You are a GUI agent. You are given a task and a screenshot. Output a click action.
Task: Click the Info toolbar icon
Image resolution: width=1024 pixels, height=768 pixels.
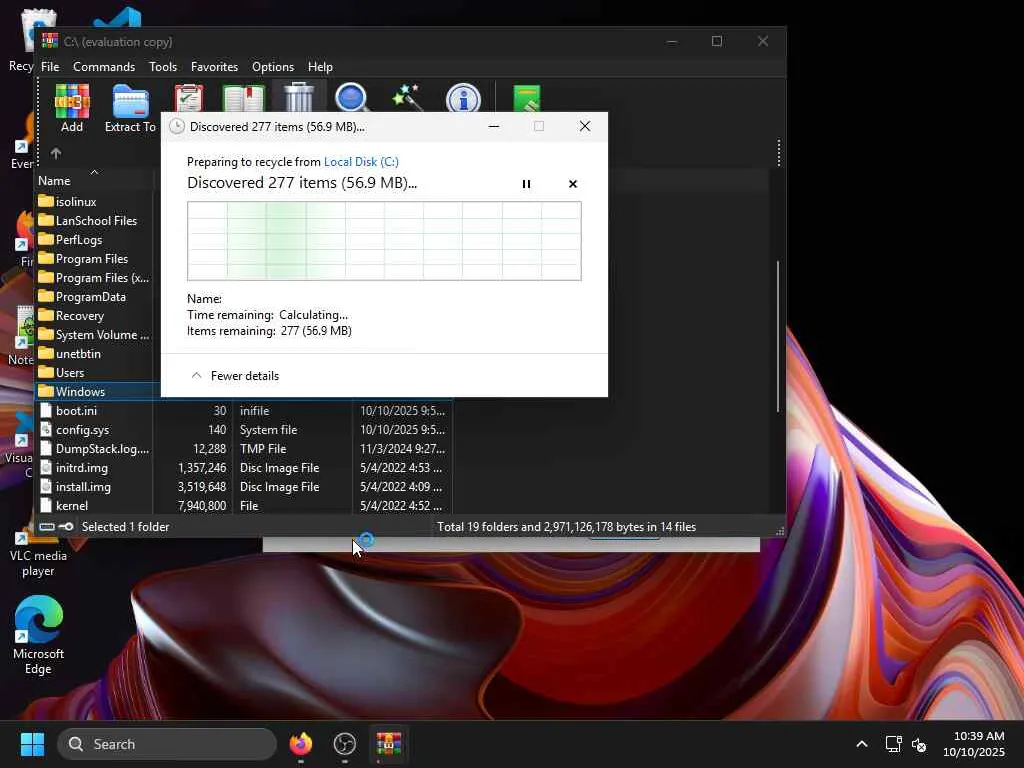462,98
